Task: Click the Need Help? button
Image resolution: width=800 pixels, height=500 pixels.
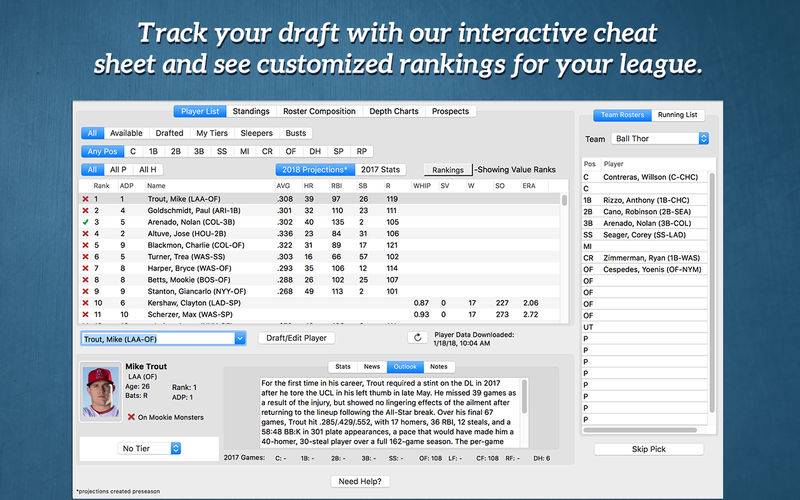Action: tap(360, 481)
